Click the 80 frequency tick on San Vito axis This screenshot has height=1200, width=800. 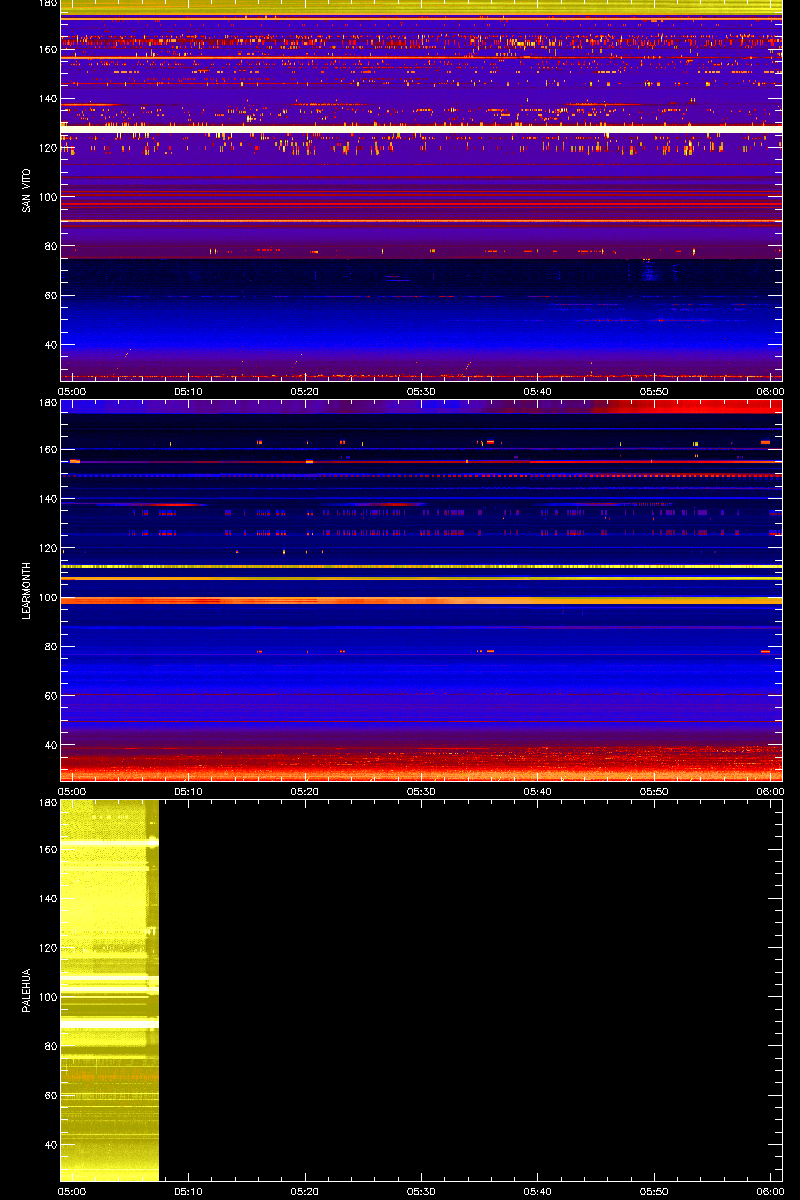coord(51,246)
